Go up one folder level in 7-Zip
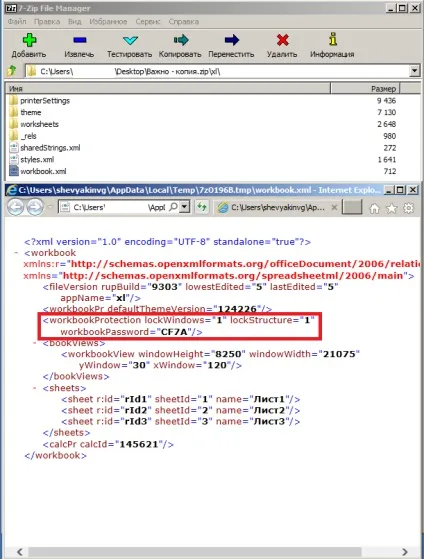The image size is (424, 559). pyautogui.click(x=12, y=71)
